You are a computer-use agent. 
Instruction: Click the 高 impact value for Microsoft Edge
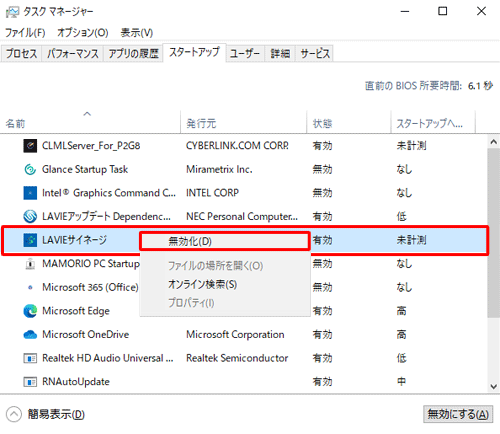coord(401,311)
